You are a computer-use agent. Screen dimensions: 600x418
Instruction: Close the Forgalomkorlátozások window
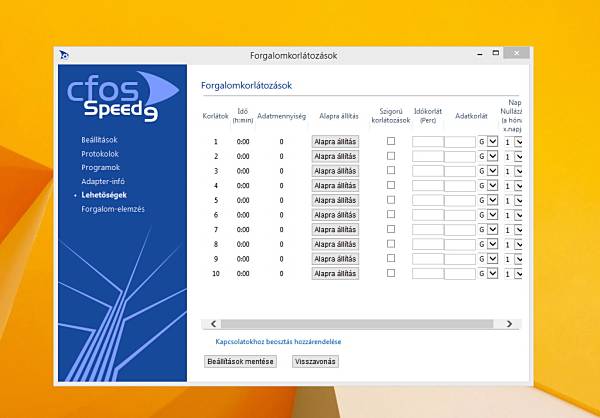point(515,54)
